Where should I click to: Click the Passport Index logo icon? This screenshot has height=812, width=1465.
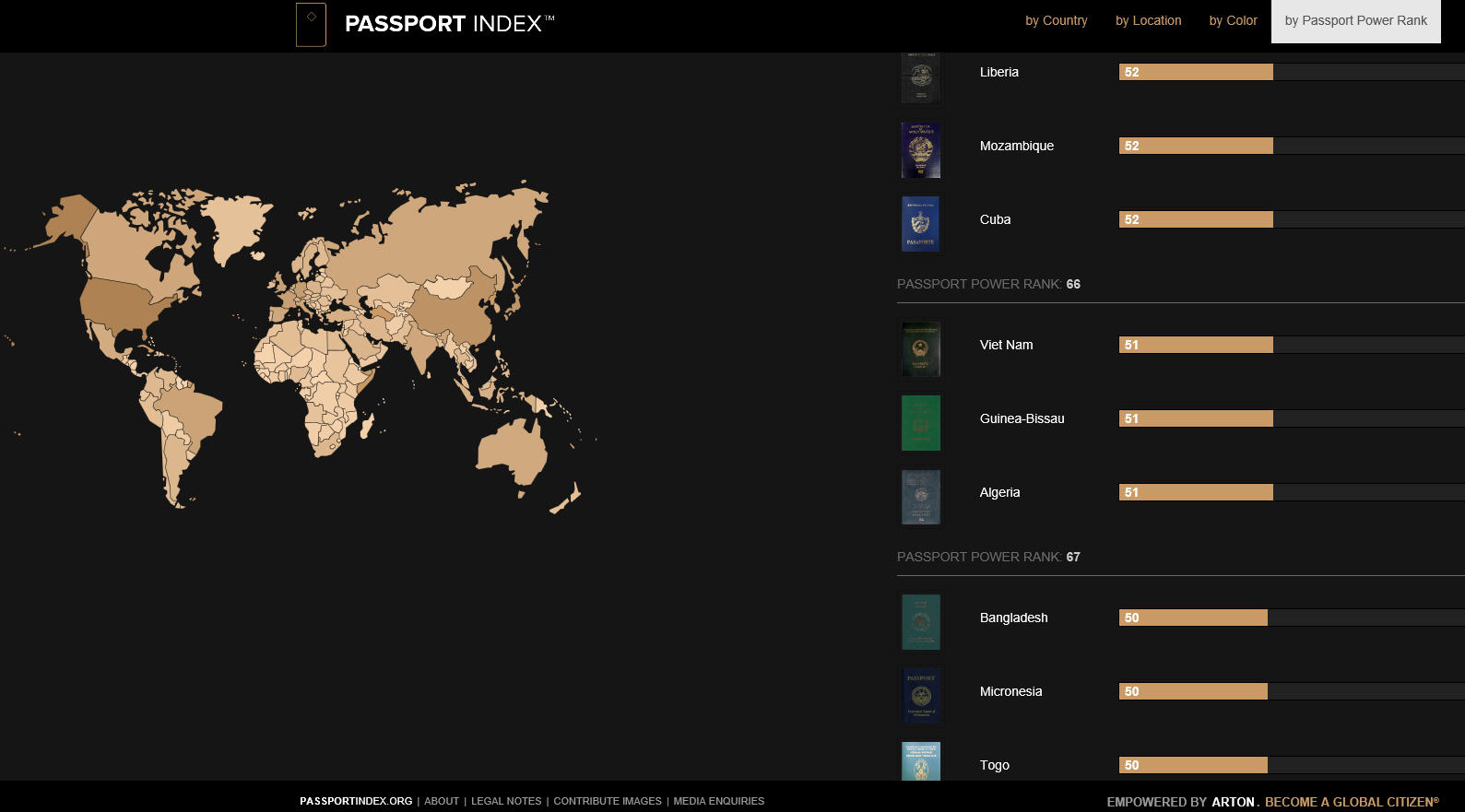(x=311, y=24)
